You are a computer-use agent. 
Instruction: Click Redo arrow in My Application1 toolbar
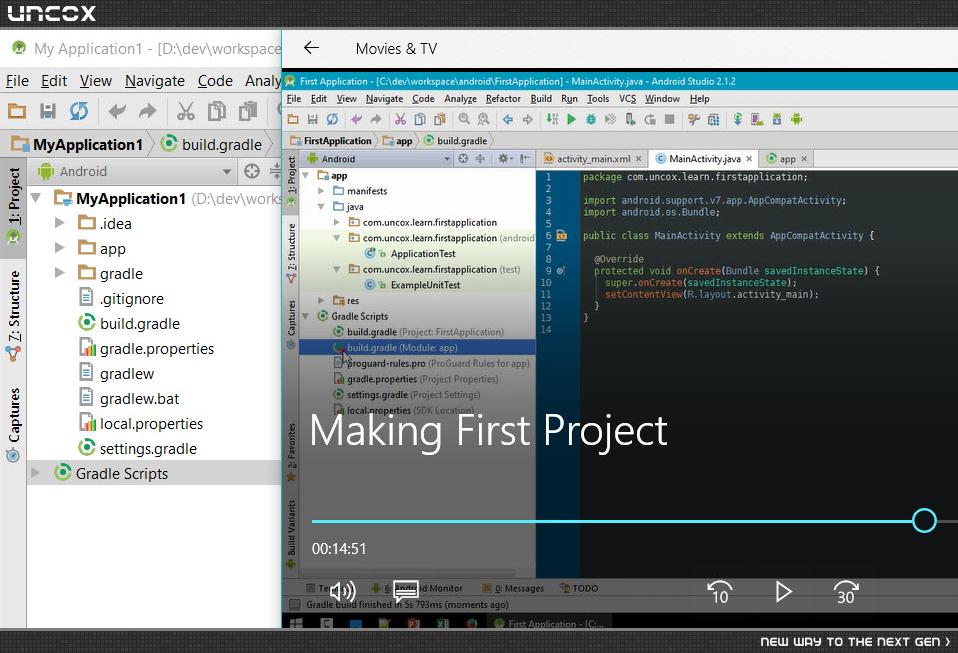(x=147, y=111)
